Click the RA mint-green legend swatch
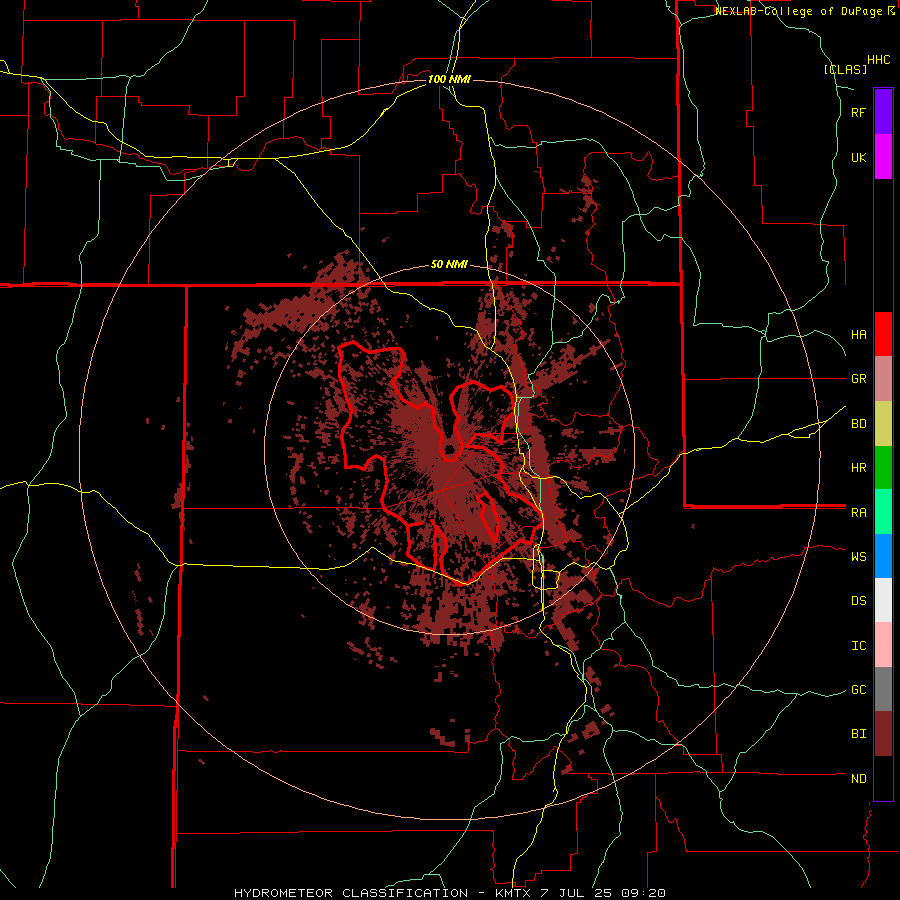The image size is (900, 900). (x=883, y=512)
